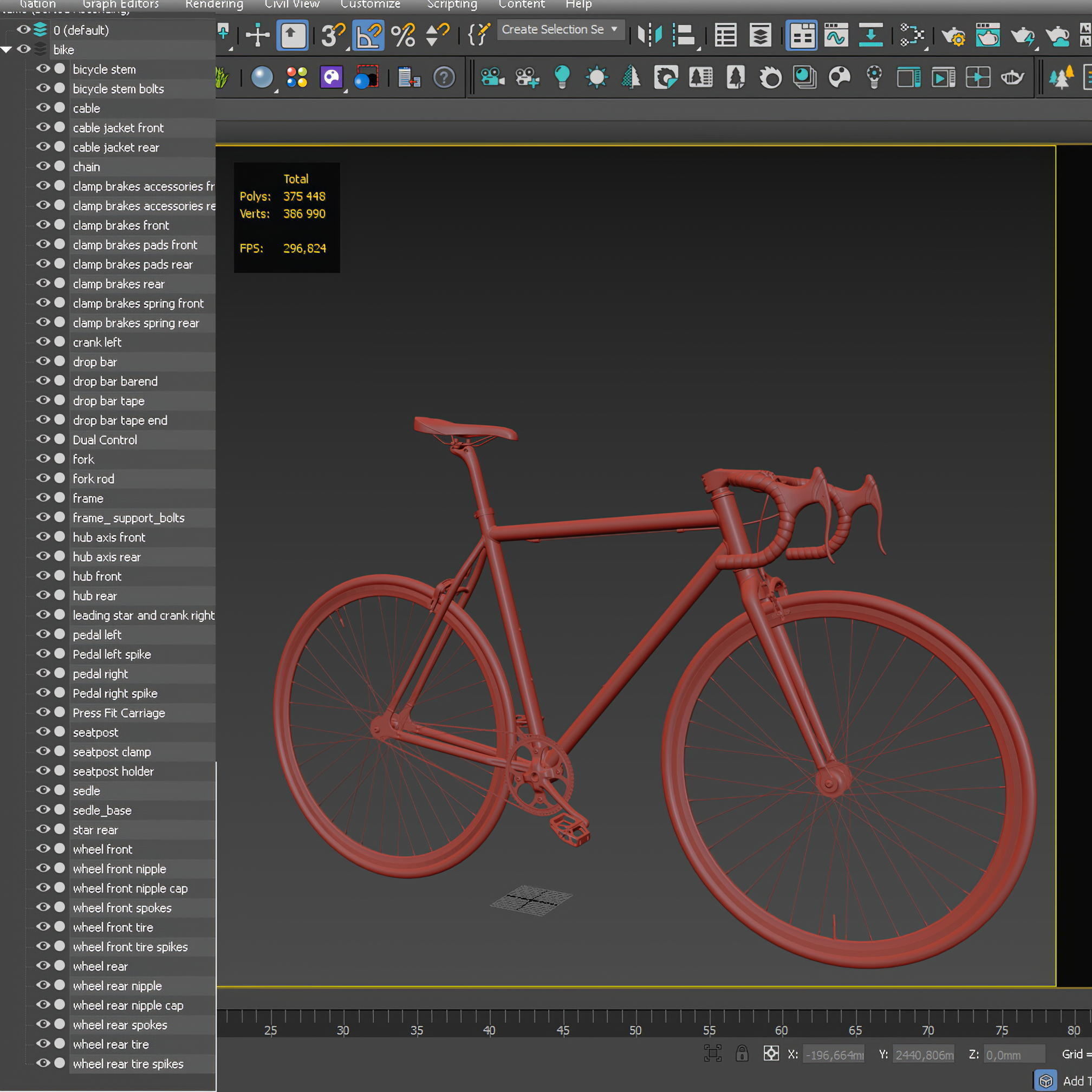Collapse the bike layer tree

click(x=6, y=50)
